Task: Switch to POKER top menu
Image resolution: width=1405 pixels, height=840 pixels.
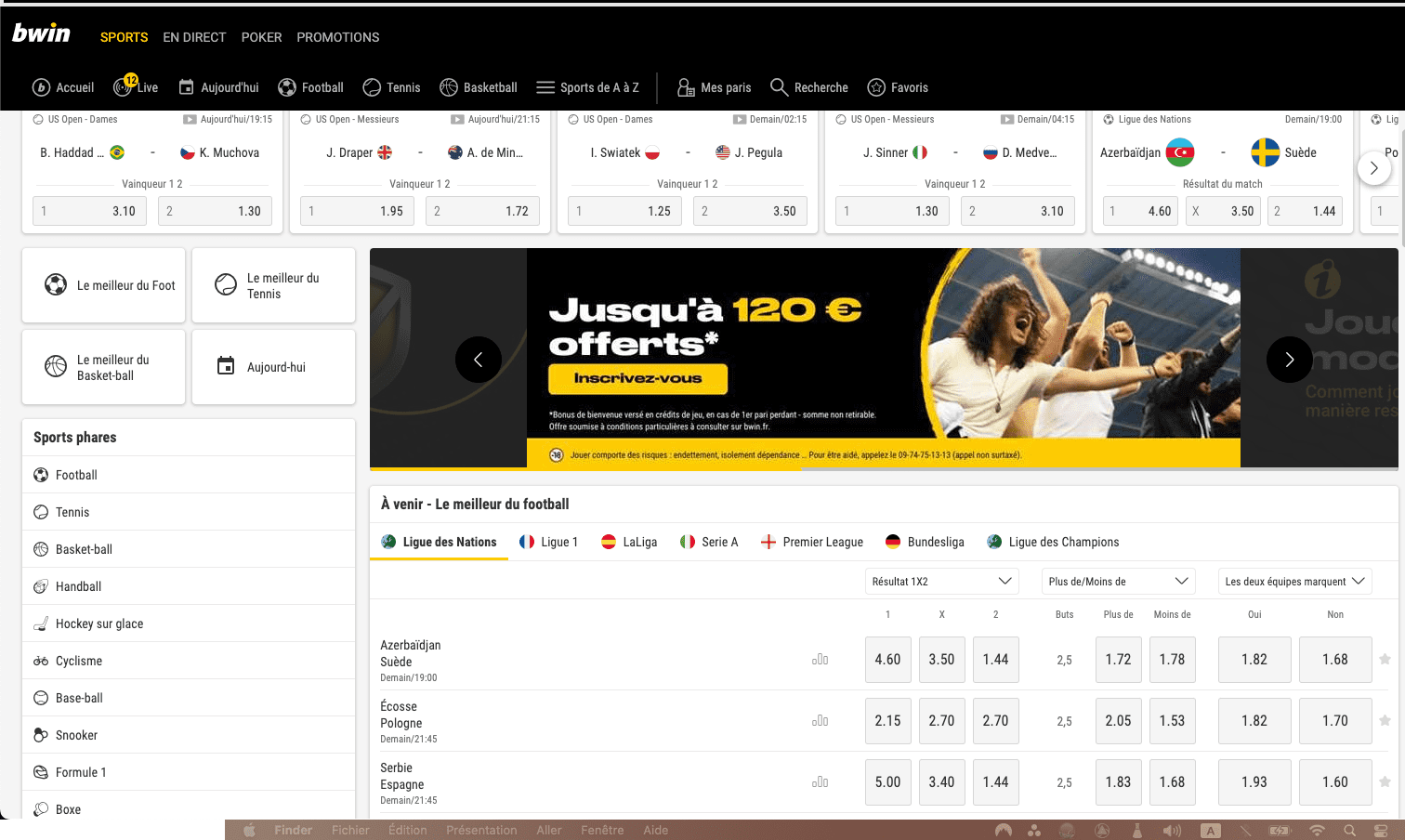Action: pyautogui.click(x=261, y=37)
